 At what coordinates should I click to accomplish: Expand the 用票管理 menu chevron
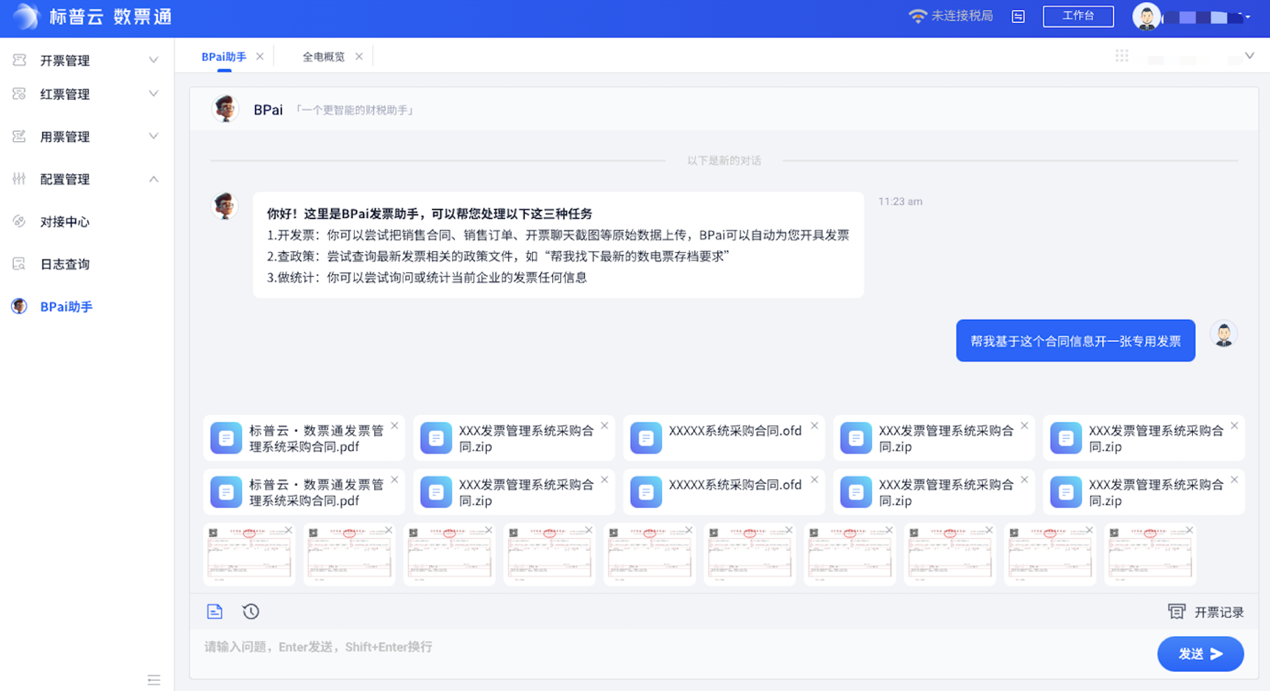click(x=153, y=137)
